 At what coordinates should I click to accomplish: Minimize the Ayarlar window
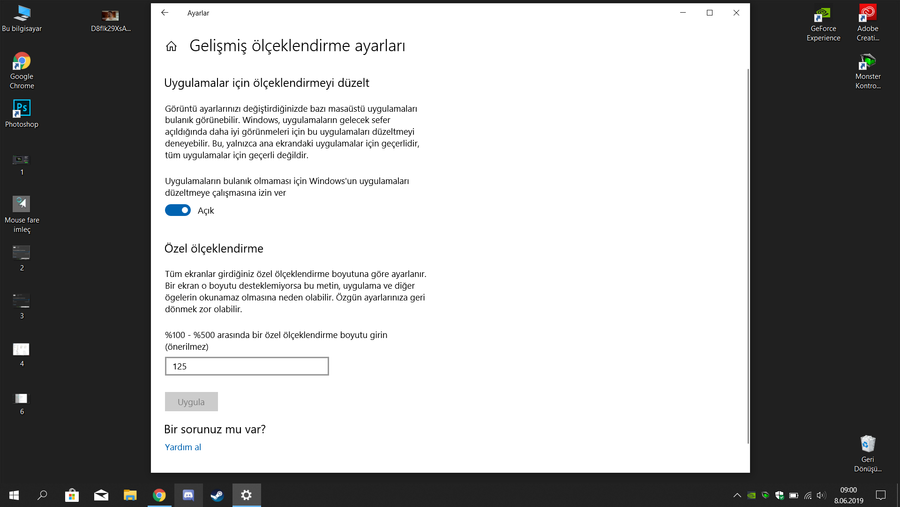pyautogui.click(x=683, y=13)
